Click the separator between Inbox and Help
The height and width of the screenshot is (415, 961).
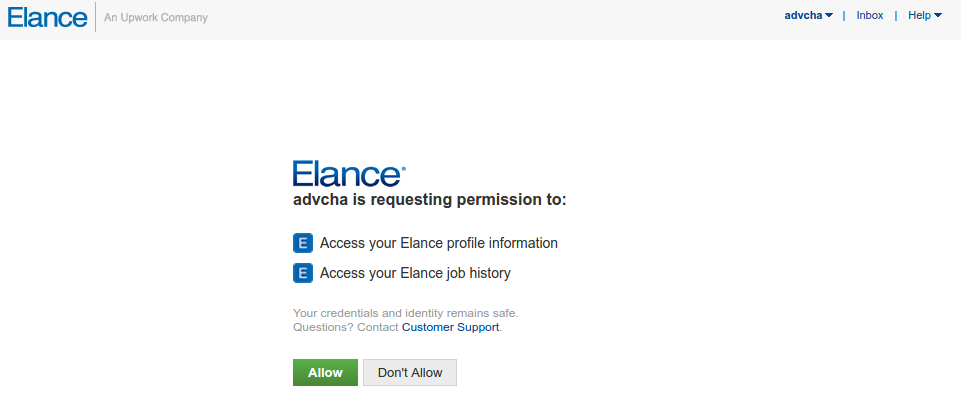point(896,16)
